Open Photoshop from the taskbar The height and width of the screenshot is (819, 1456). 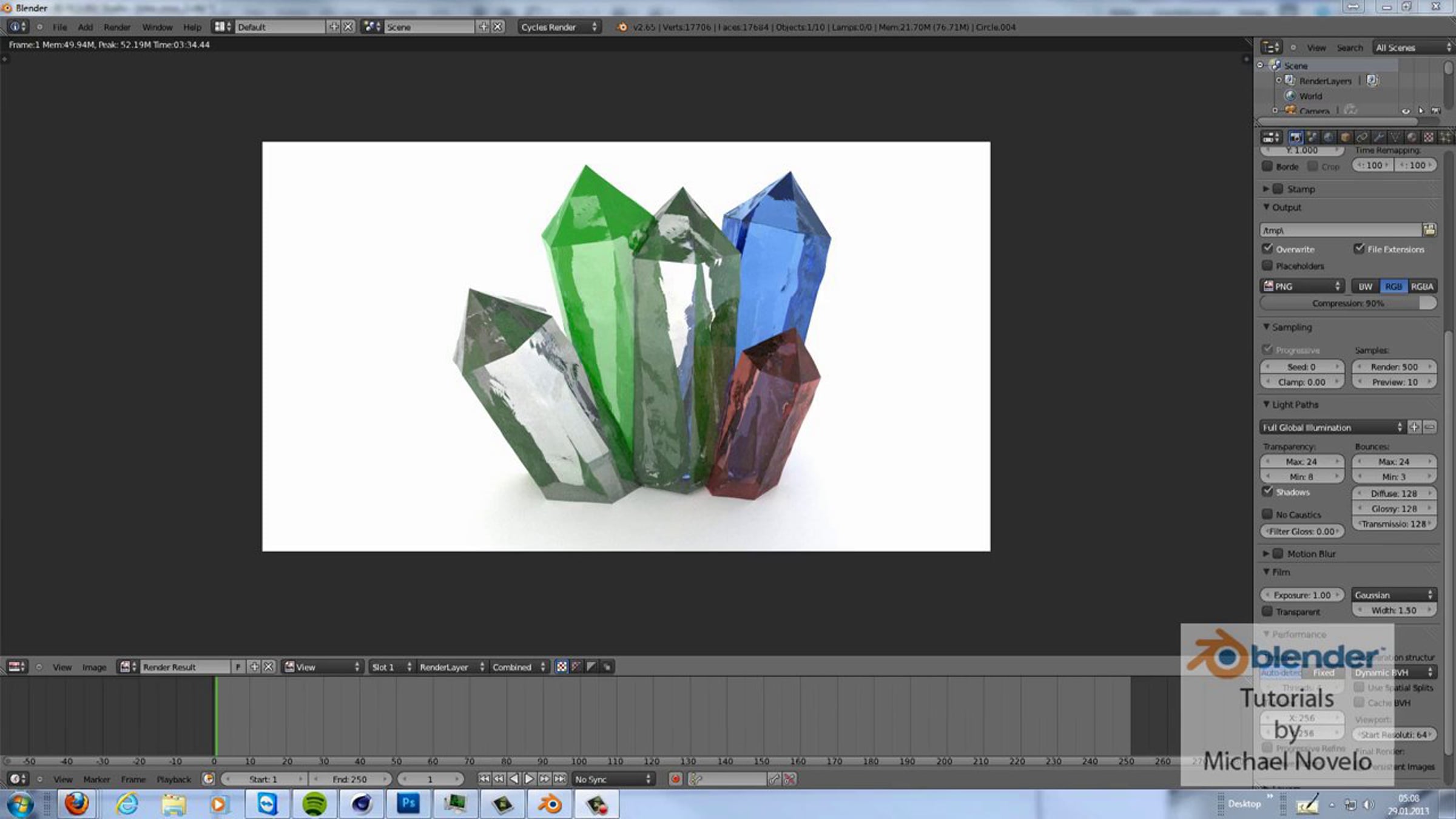(x=408, y=804)
